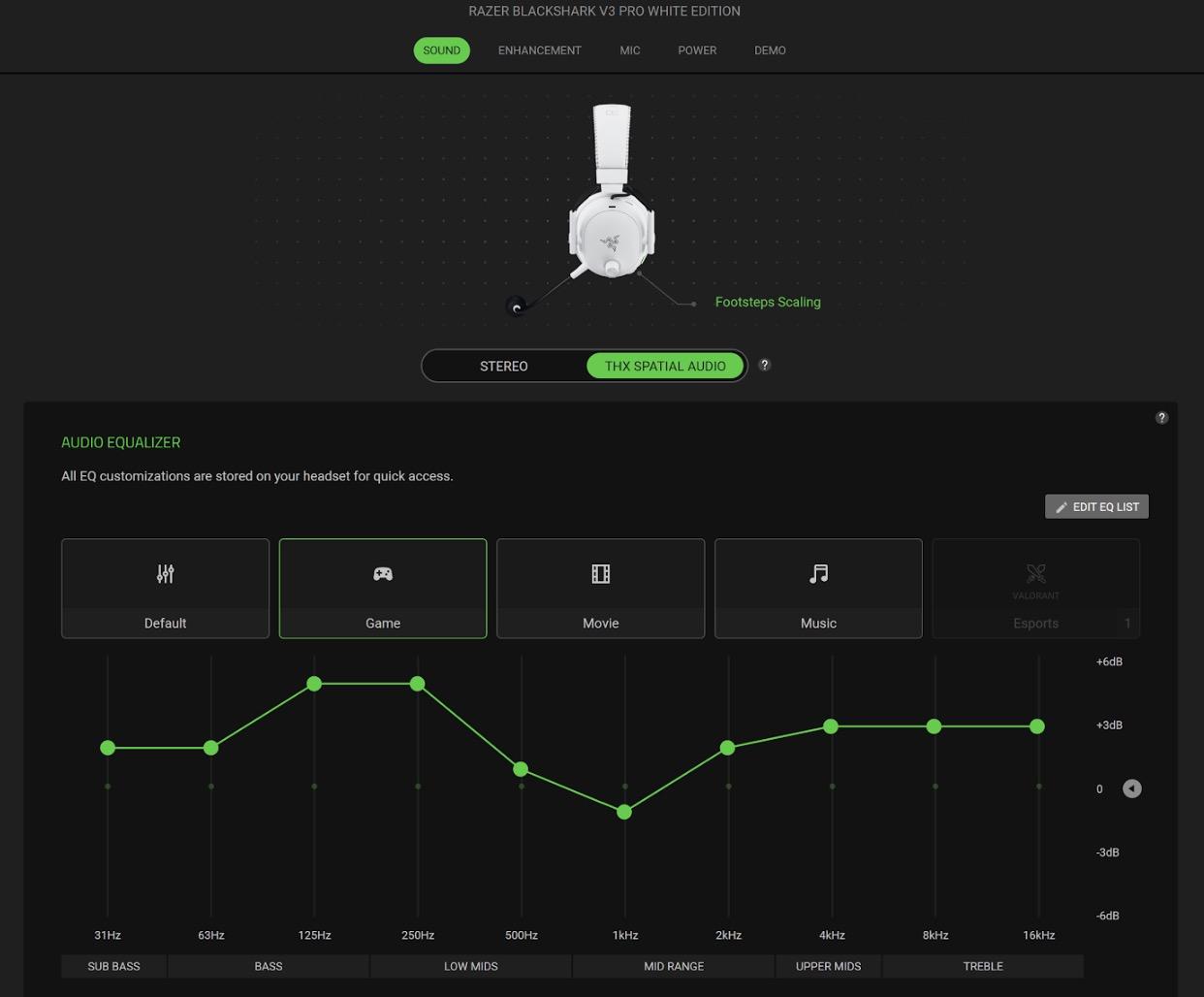Click the 1kHz EQ slider handle
This screenshot has height=997, width=1204.
[x=624, y=812]
